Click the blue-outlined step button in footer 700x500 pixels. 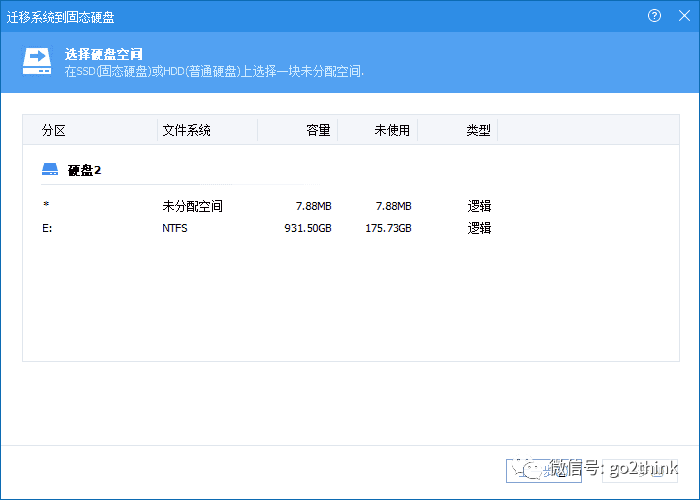click(544, 471)
